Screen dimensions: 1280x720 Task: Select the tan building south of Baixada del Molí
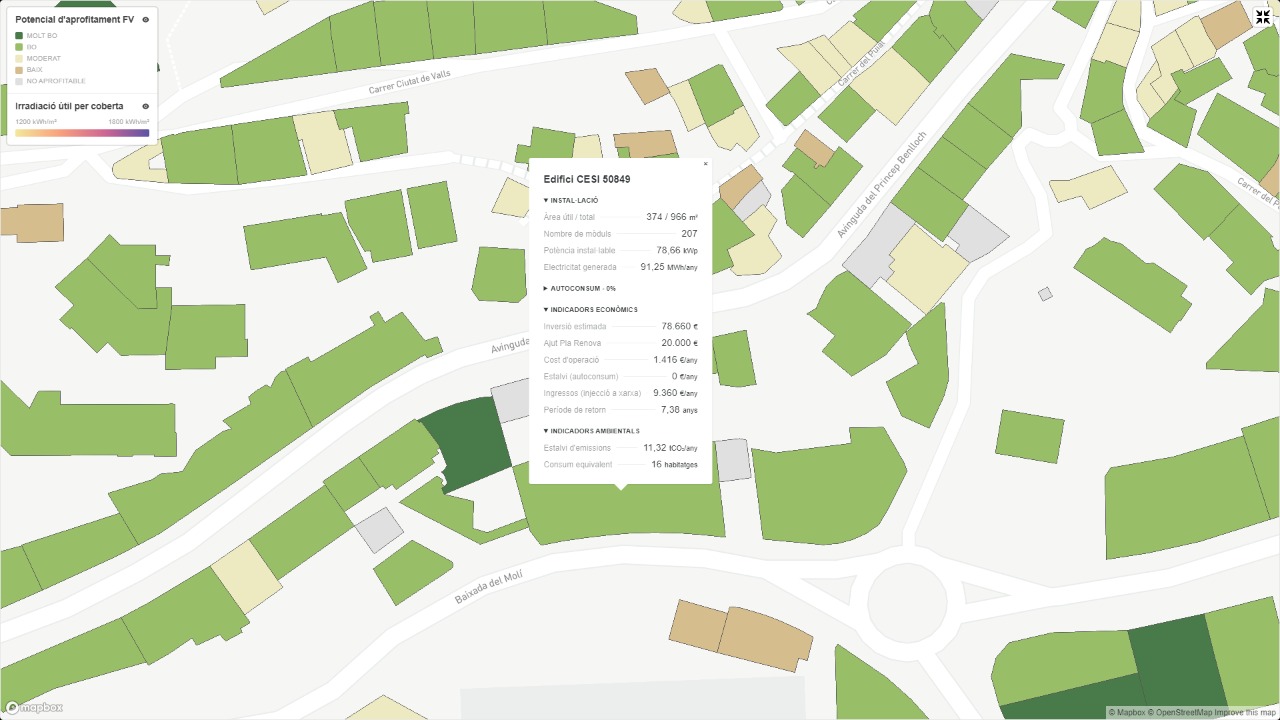740,635
